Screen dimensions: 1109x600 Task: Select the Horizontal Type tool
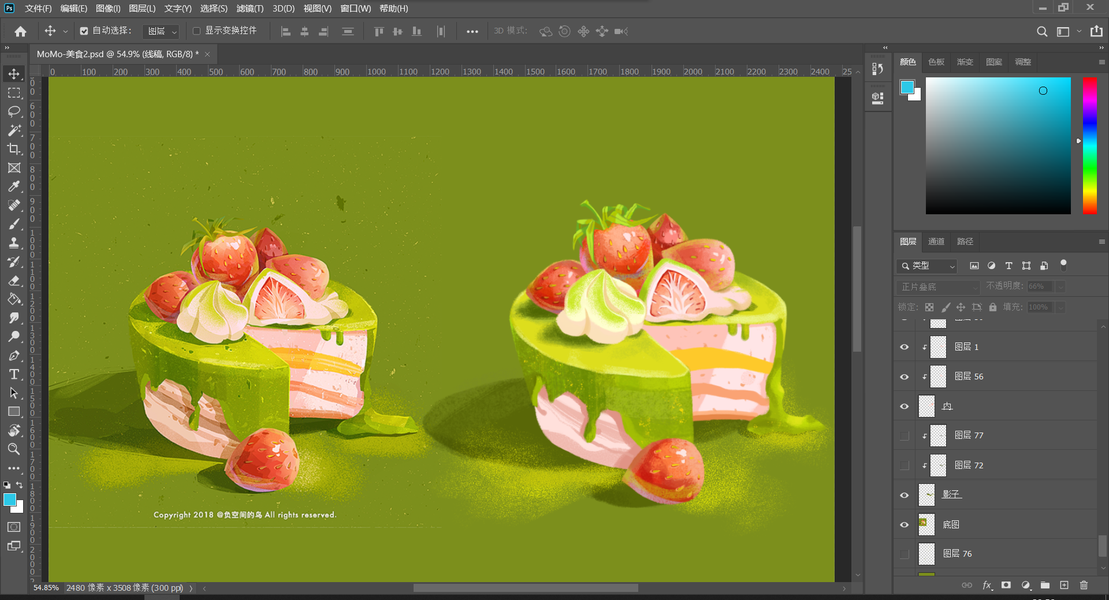pyautogui.click(x=13, y=374)
